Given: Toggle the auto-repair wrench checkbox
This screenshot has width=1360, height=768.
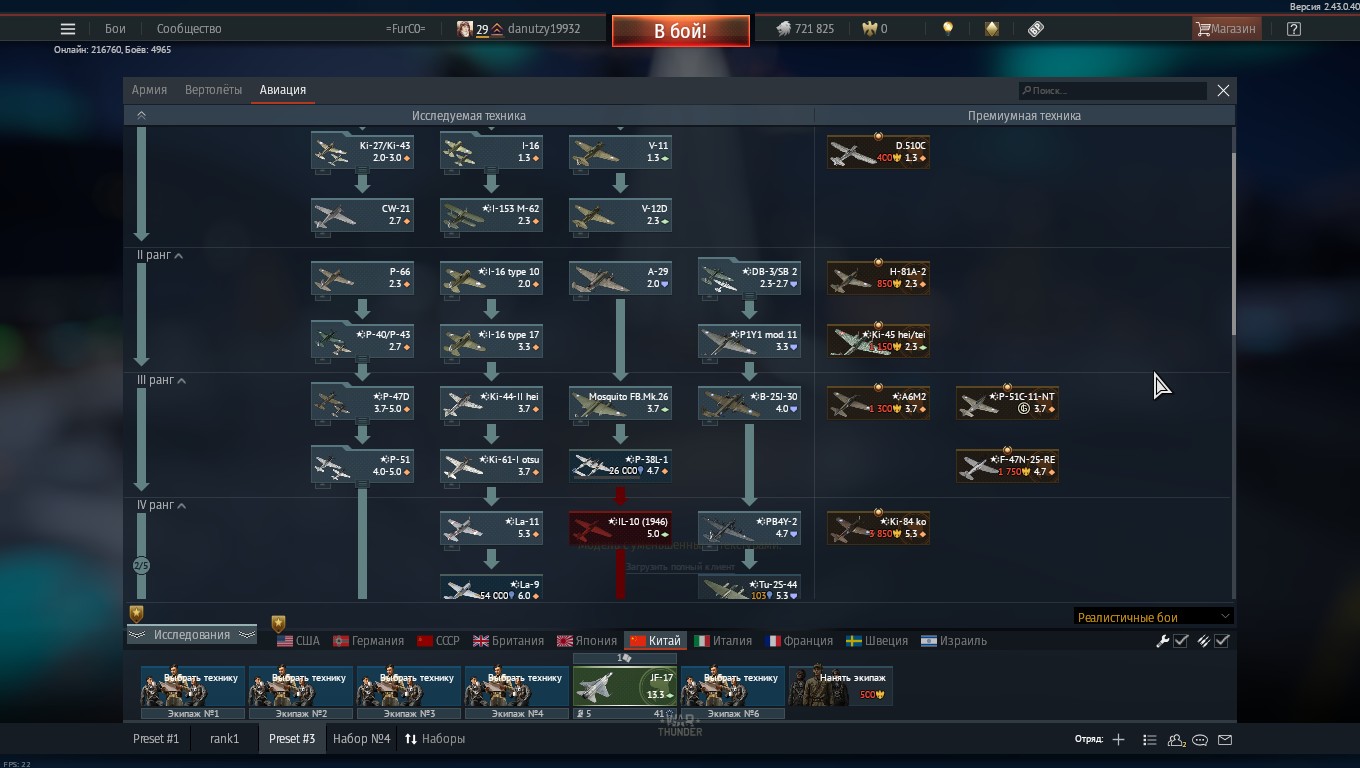Looking at the screenshot, I should 1180,641.
